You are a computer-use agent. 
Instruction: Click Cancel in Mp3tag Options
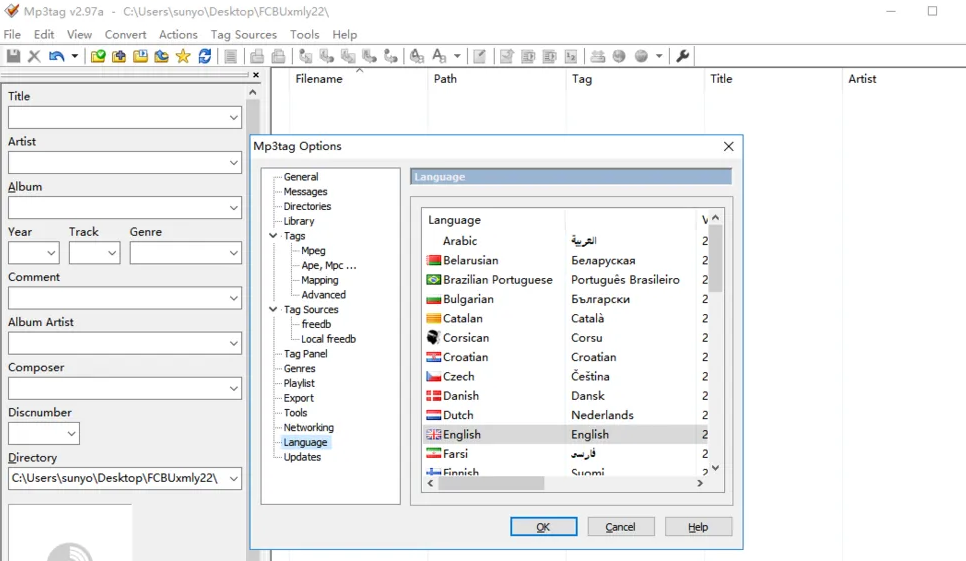pos(620,527)
